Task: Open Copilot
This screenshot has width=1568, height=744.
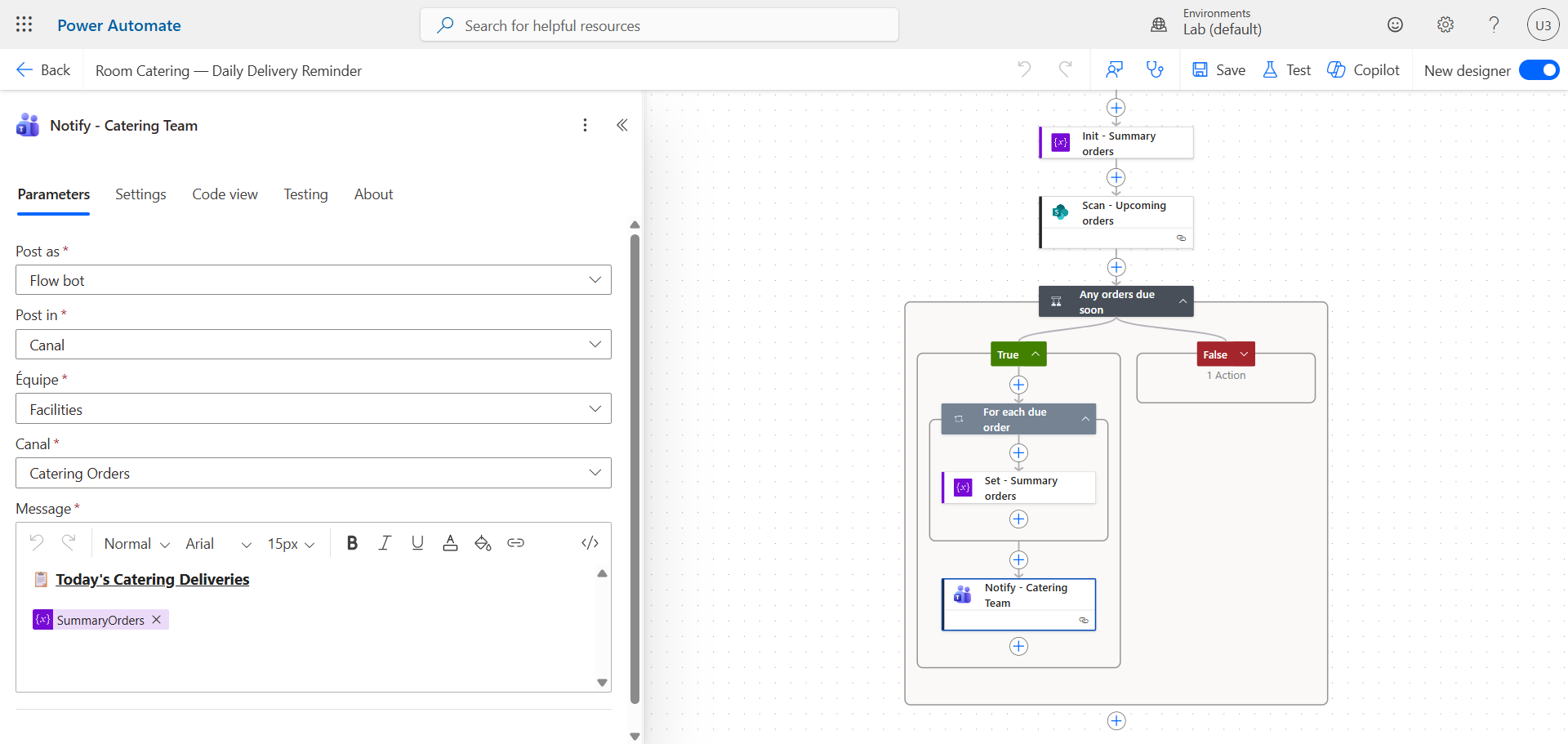Action: pos(1363,70)
